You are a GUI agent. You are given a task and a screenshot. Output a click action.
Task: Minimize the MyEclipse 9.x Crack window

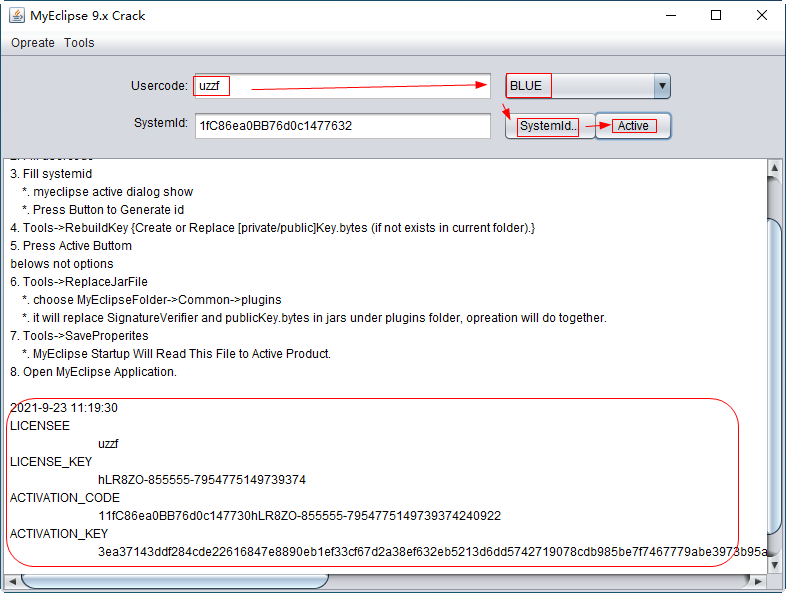pos(669,15)
